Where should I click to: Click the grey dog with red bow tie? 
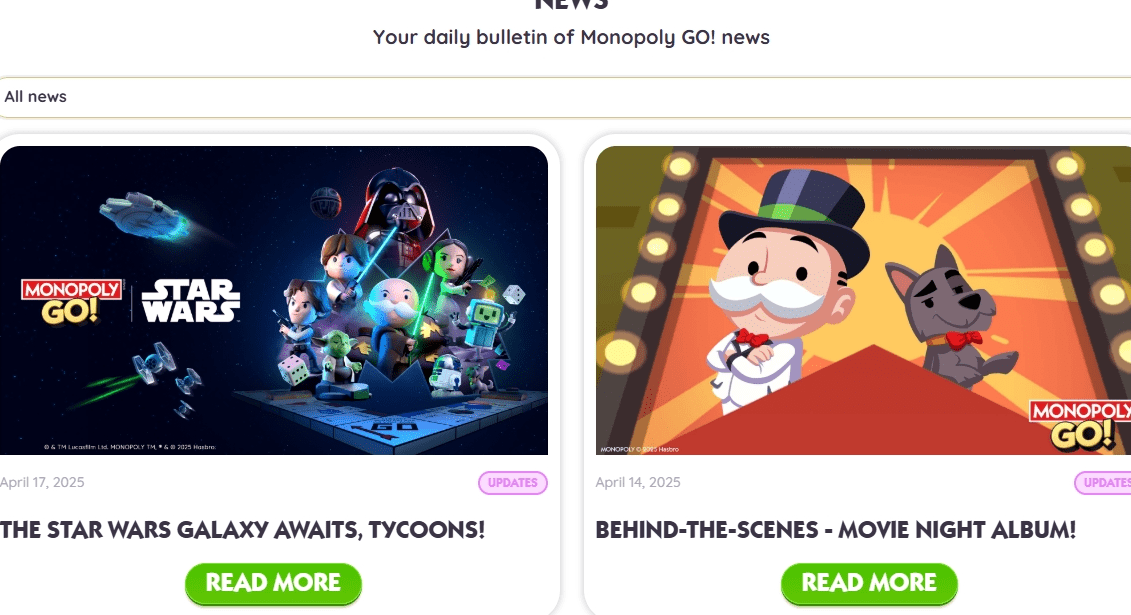(x=946, y=315)
